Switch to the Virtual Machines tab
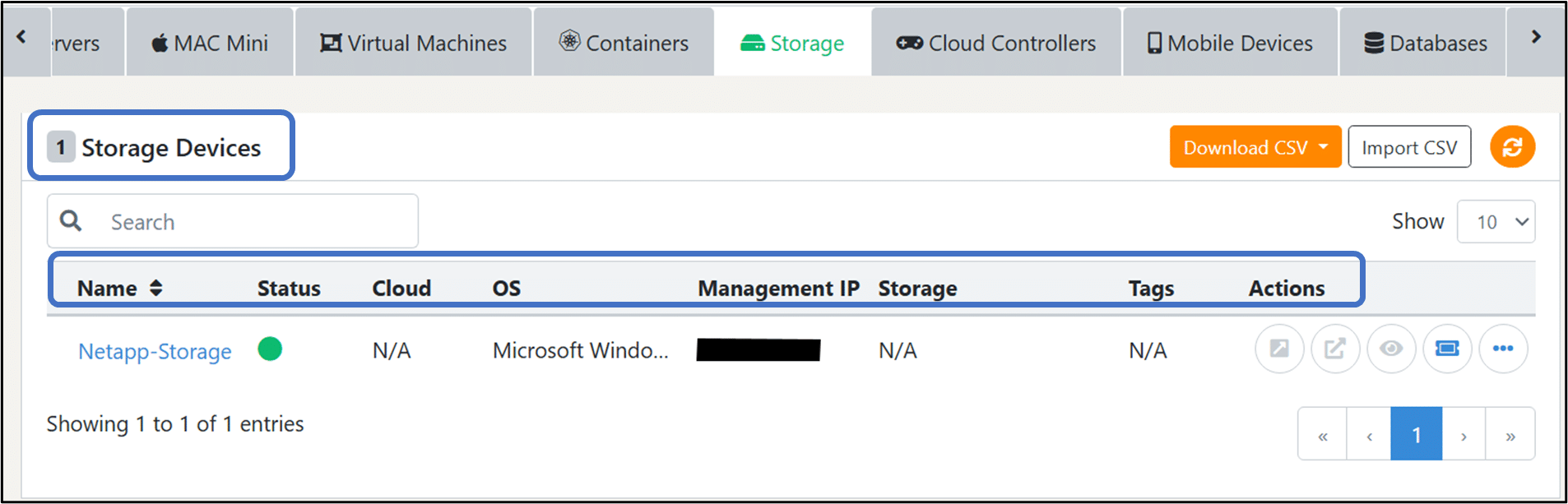 click(413, 43)
